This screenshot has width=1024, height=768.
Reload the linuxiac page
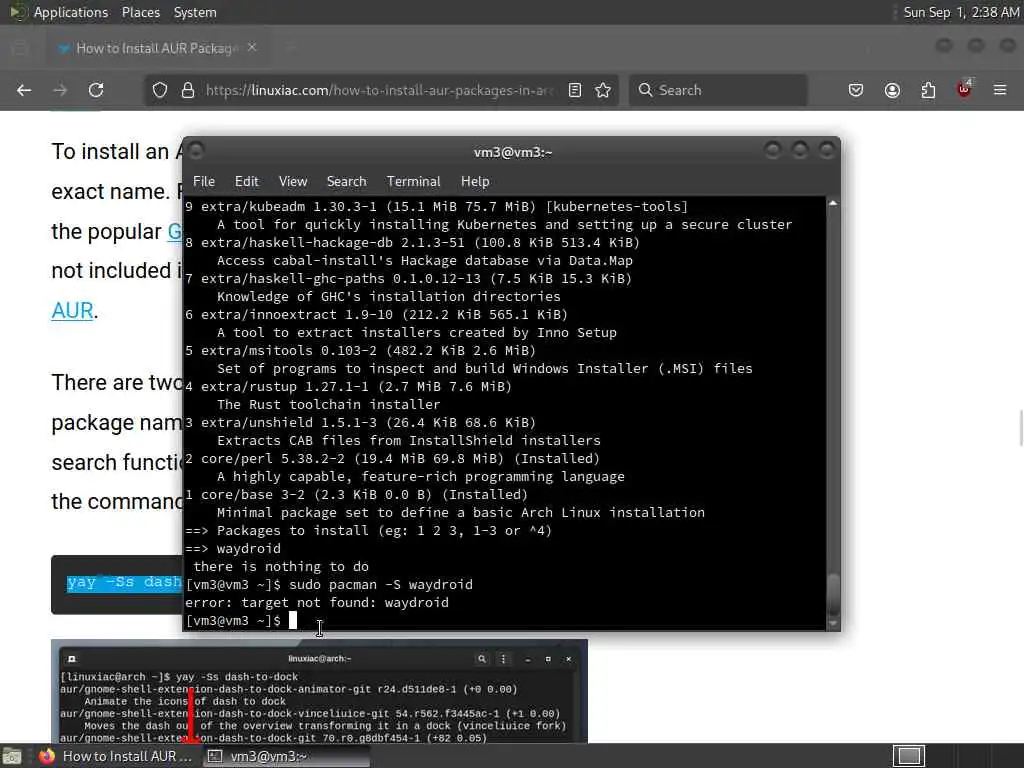point(96,90)
